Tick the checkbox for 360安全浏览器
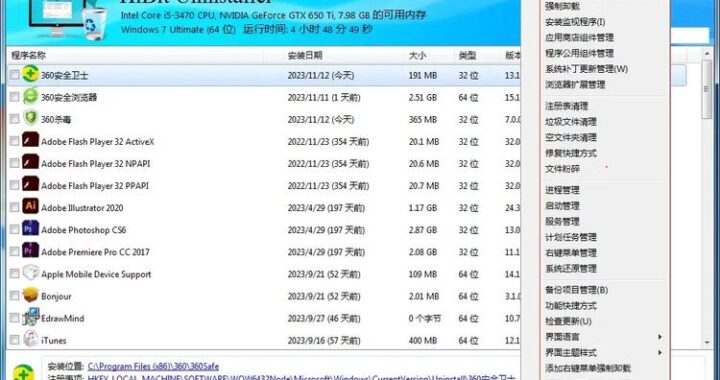Image resolution: width=720 pixels, height=380 pixels. pos(15,96)
